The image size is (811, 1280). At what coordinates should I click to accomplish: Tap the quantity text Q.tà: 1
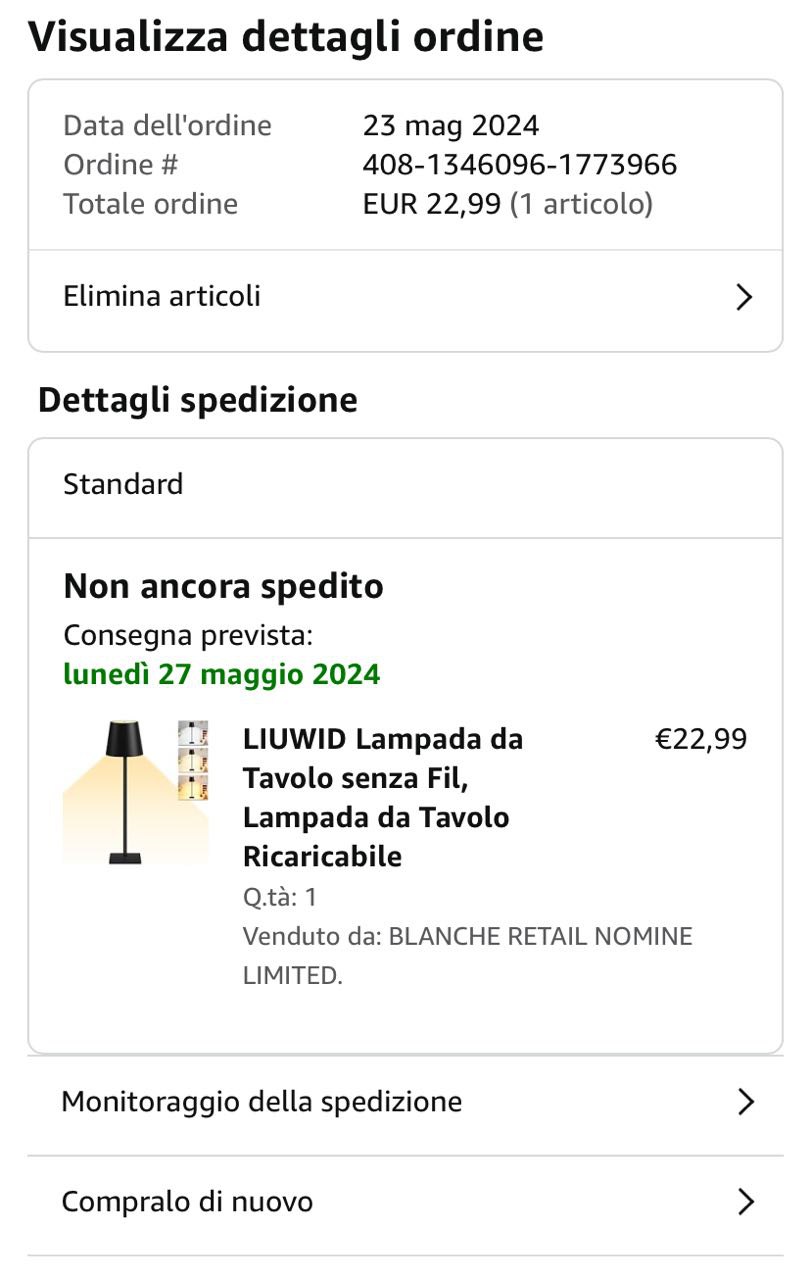coord(280,897)
